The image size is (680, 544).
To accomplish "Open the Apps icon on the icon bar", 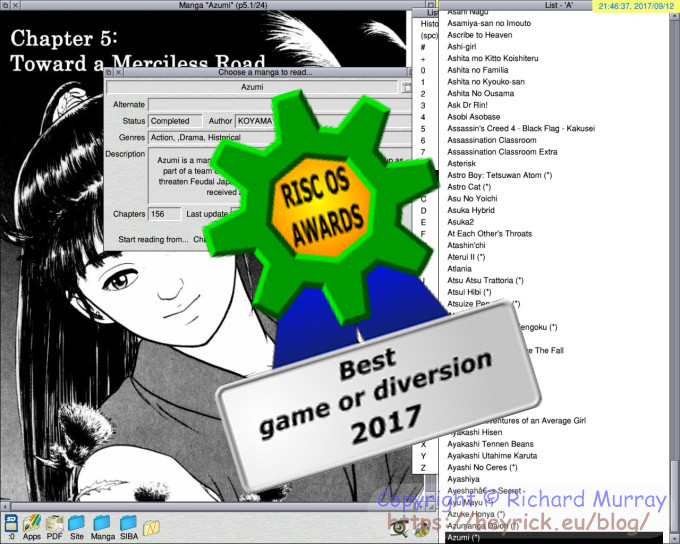I will pos(32,527).
